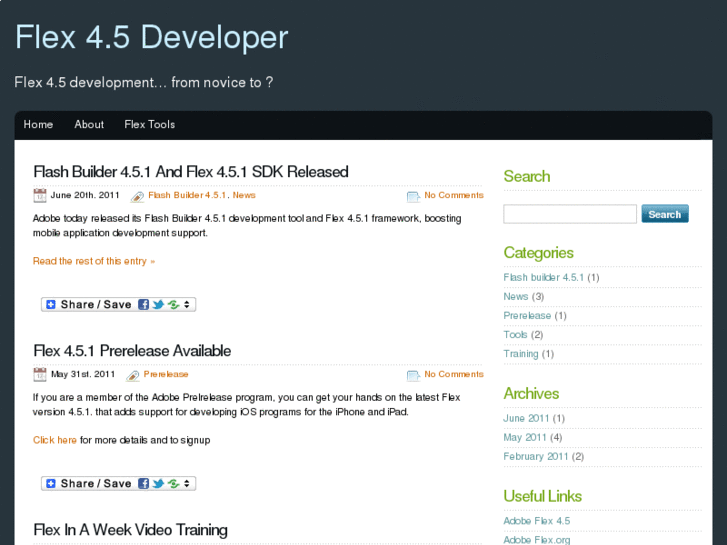
Task: Click the News tag under the first post
Action: tap(244, 195)
